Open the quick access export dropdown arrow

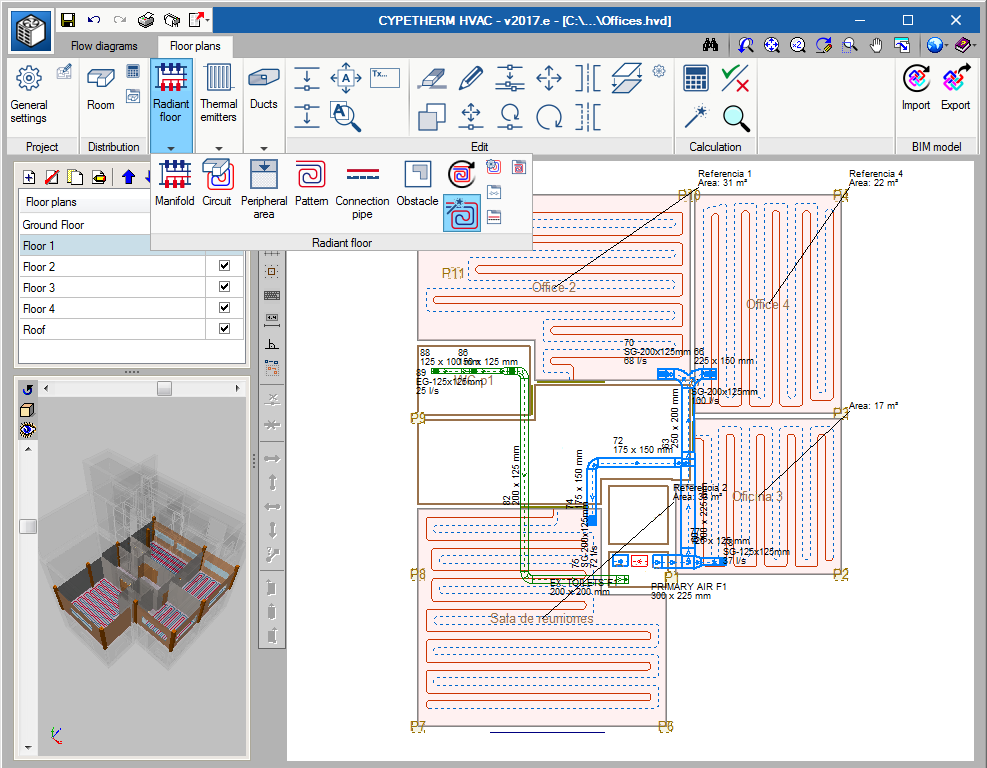207,20
